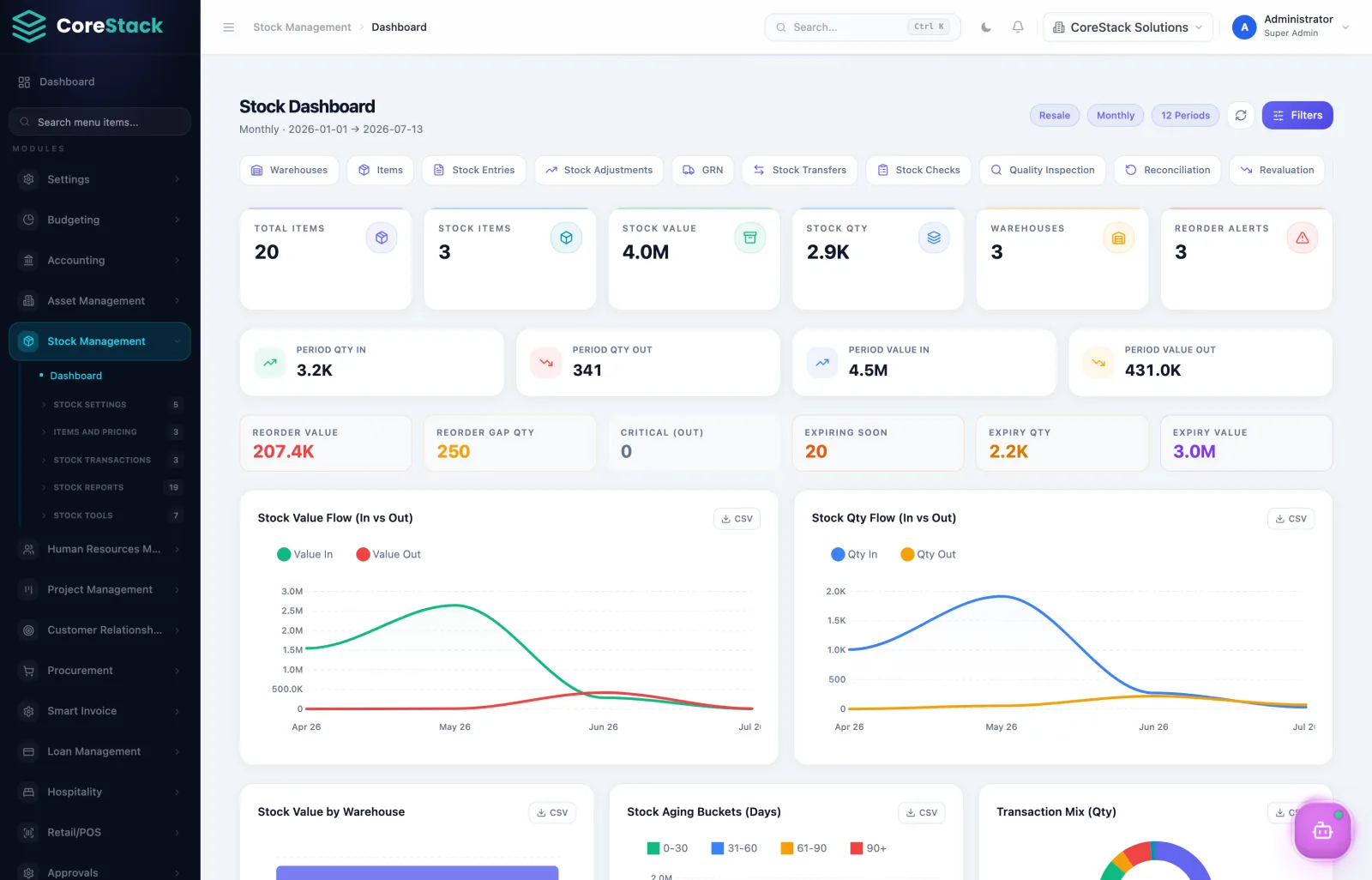Open Items tab
The width and height of the screenshot is (1372, 880).
[381, 170]
